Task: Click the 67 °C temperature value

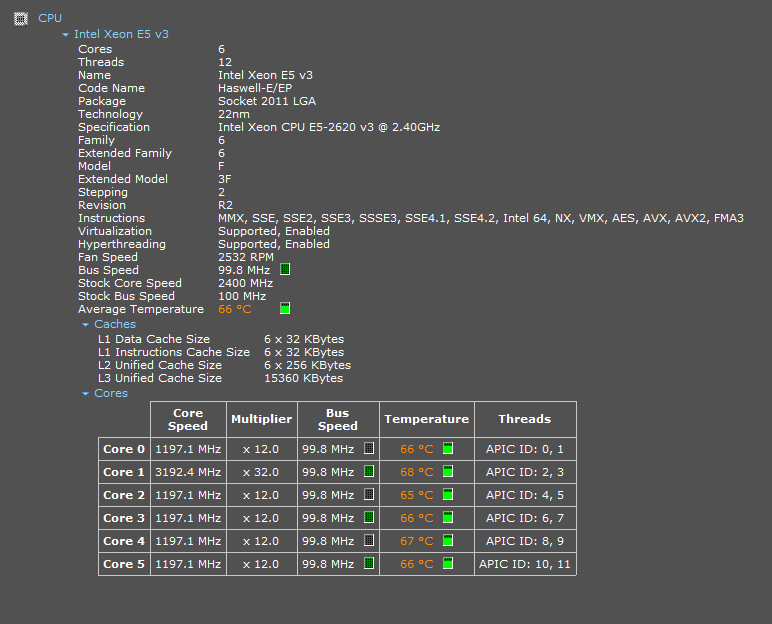Action: click(417, 541)
